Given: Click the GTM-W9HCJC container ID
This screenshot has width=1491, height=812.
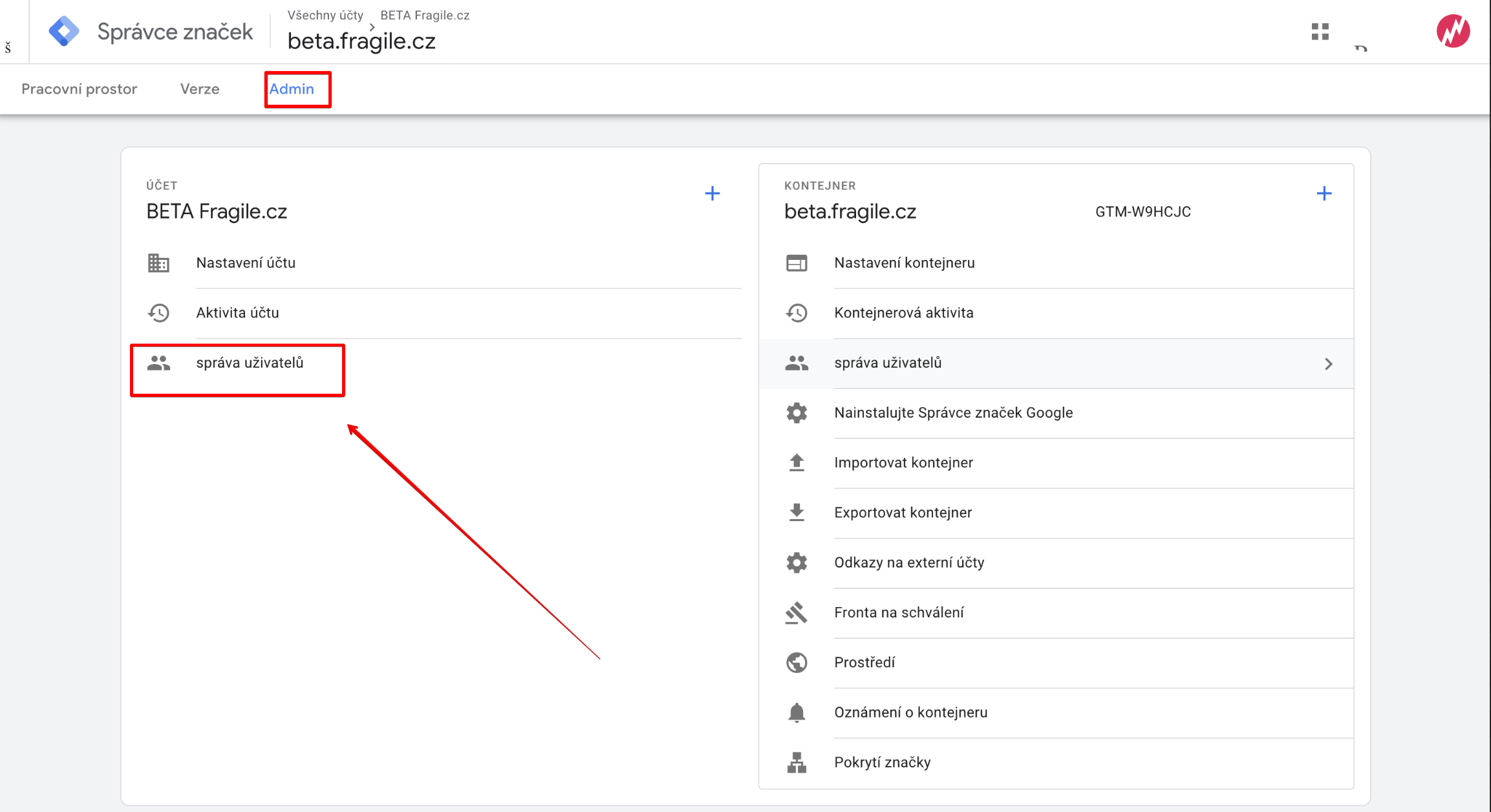Looking at the screenshot, I should coord(1142,212).
